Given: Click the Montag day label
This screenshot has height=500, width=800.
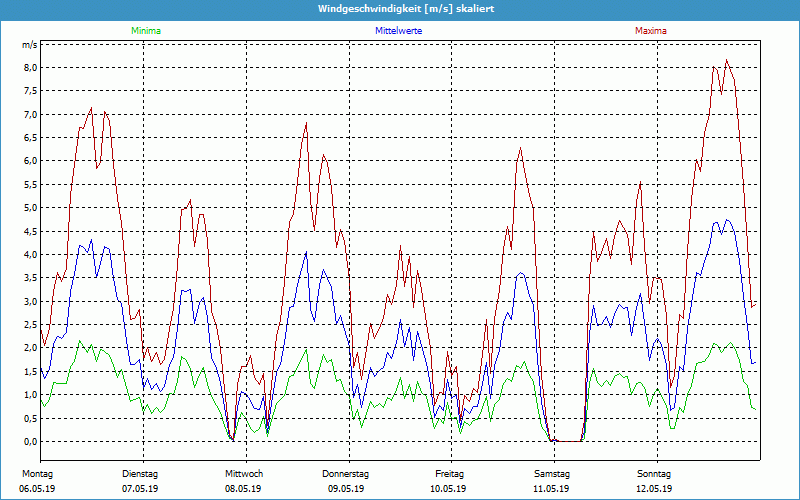Looking at the screenshot, I should (x=37, y=474).
